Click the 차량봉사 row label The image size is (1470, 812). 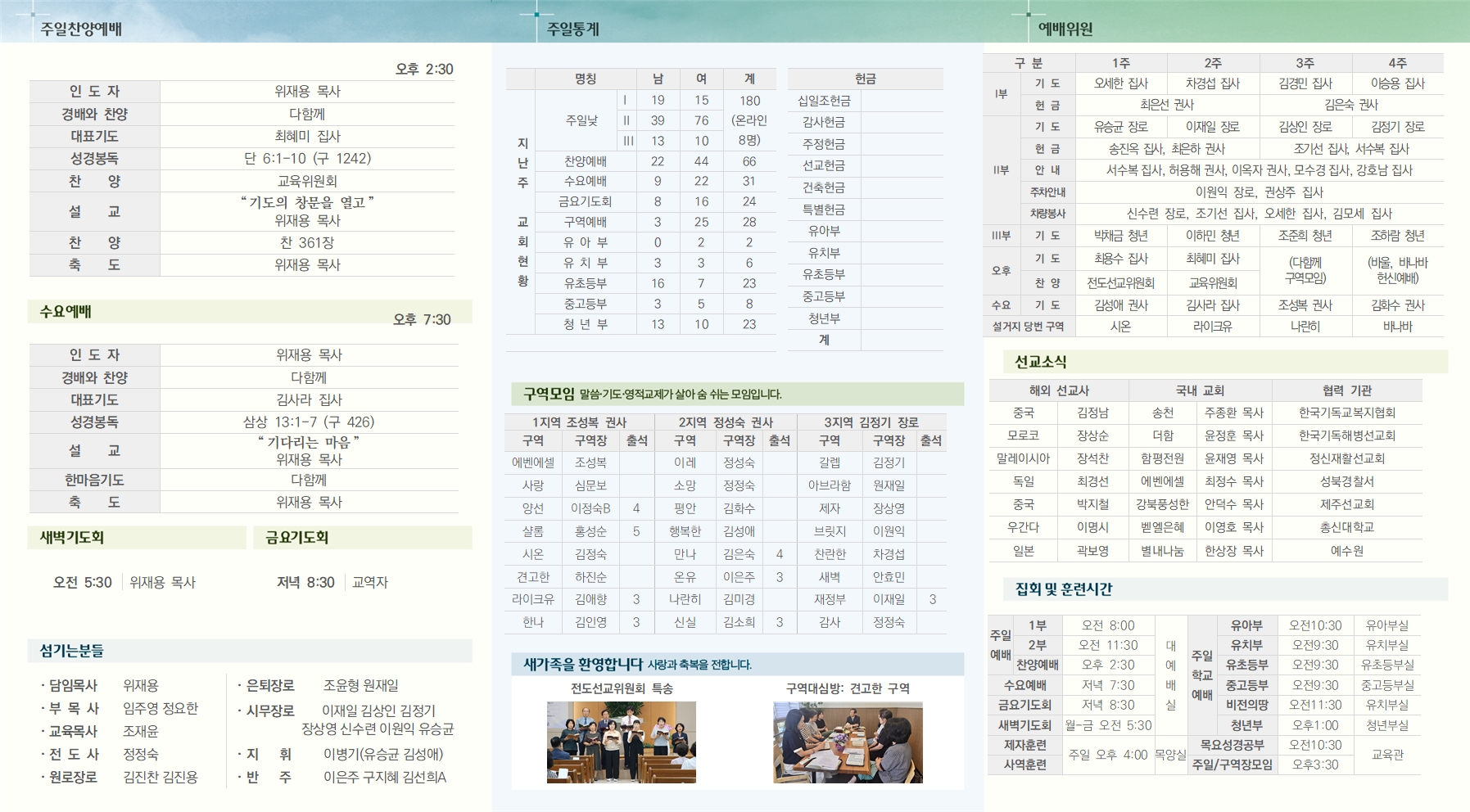tap(1047, 214)
